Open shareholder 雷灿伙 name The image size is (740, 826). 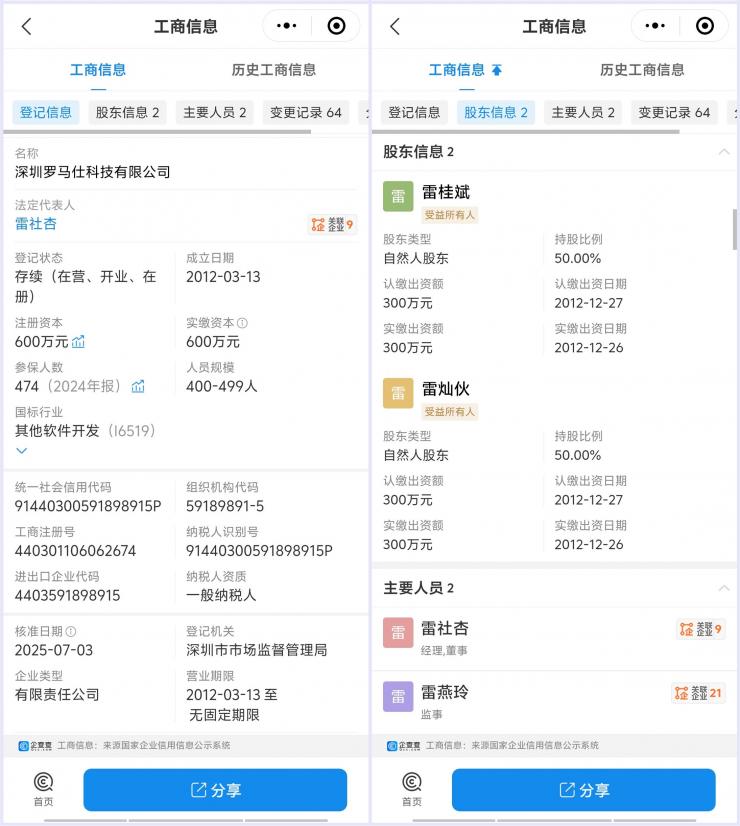point(446,389)
